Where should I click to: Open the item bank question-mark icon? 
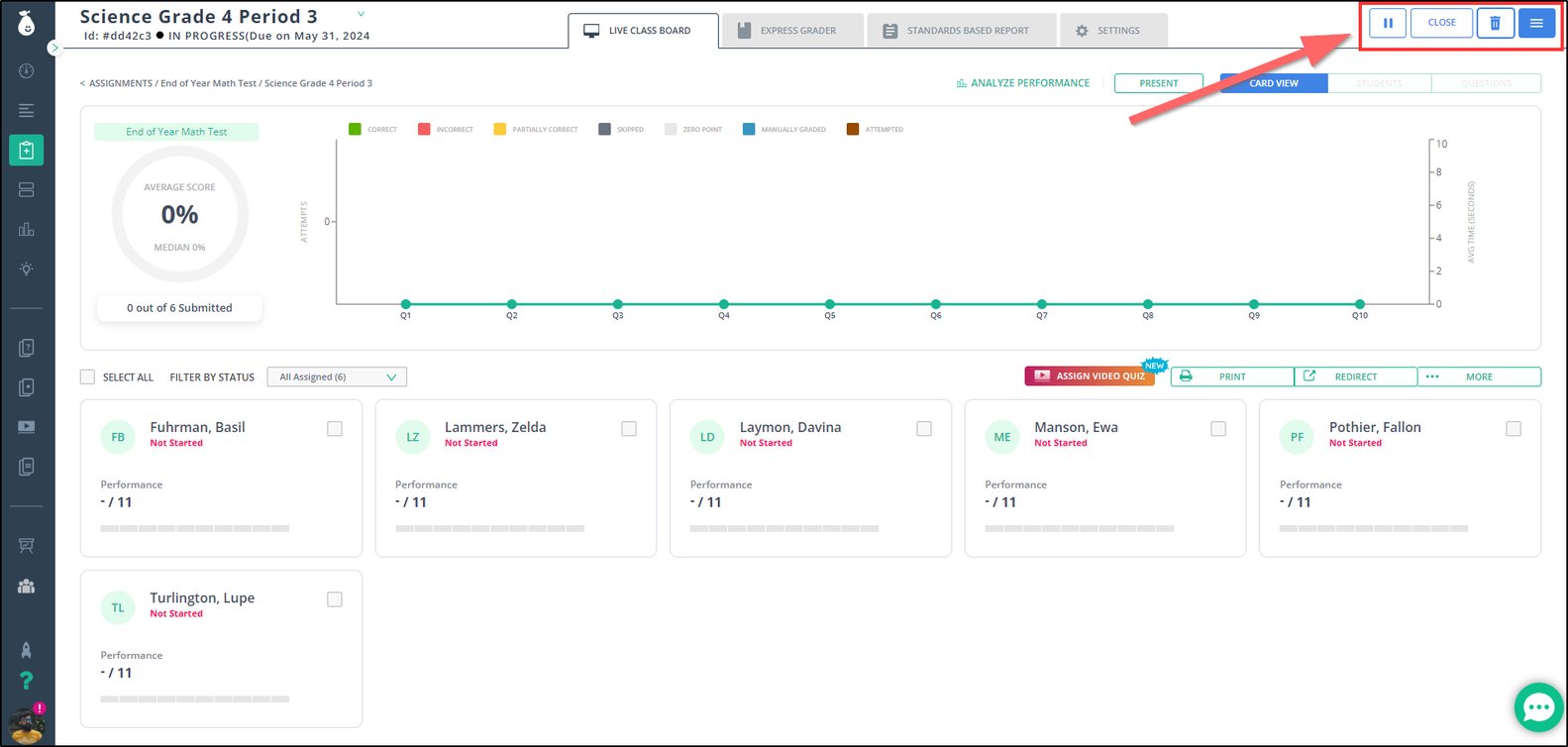26,348
